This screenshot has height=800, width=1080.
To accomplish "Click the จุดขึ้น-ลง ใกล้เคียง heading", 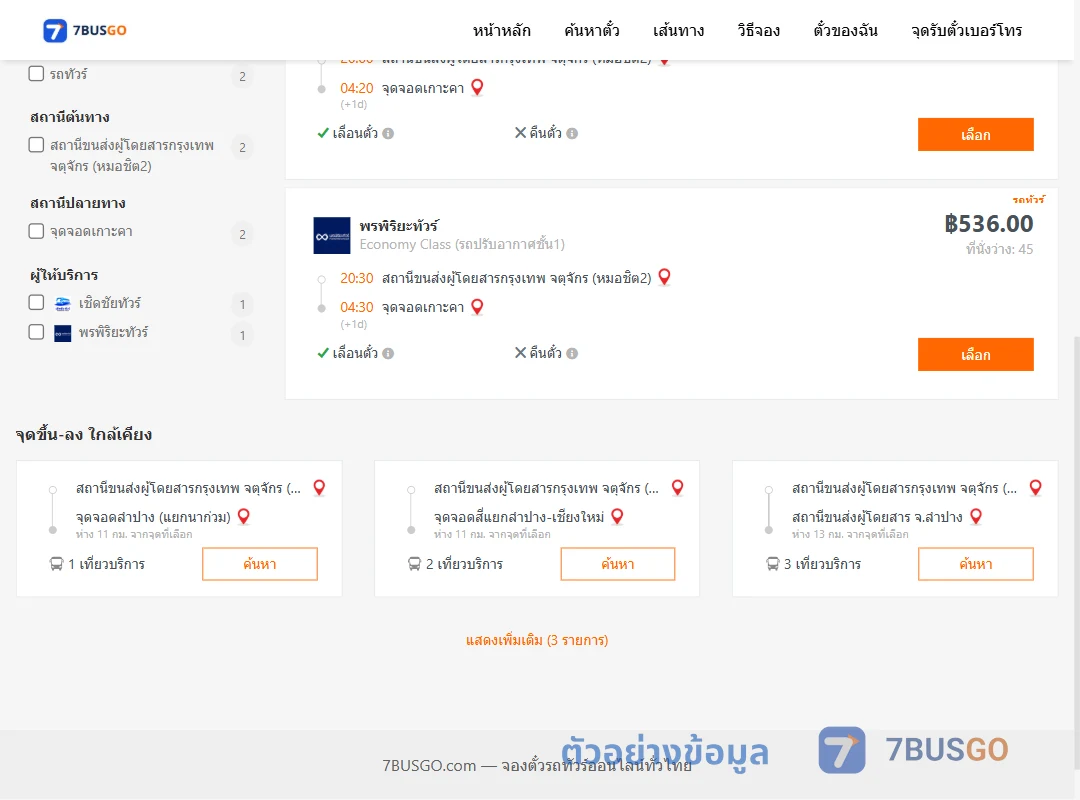I will coord(84,434).
